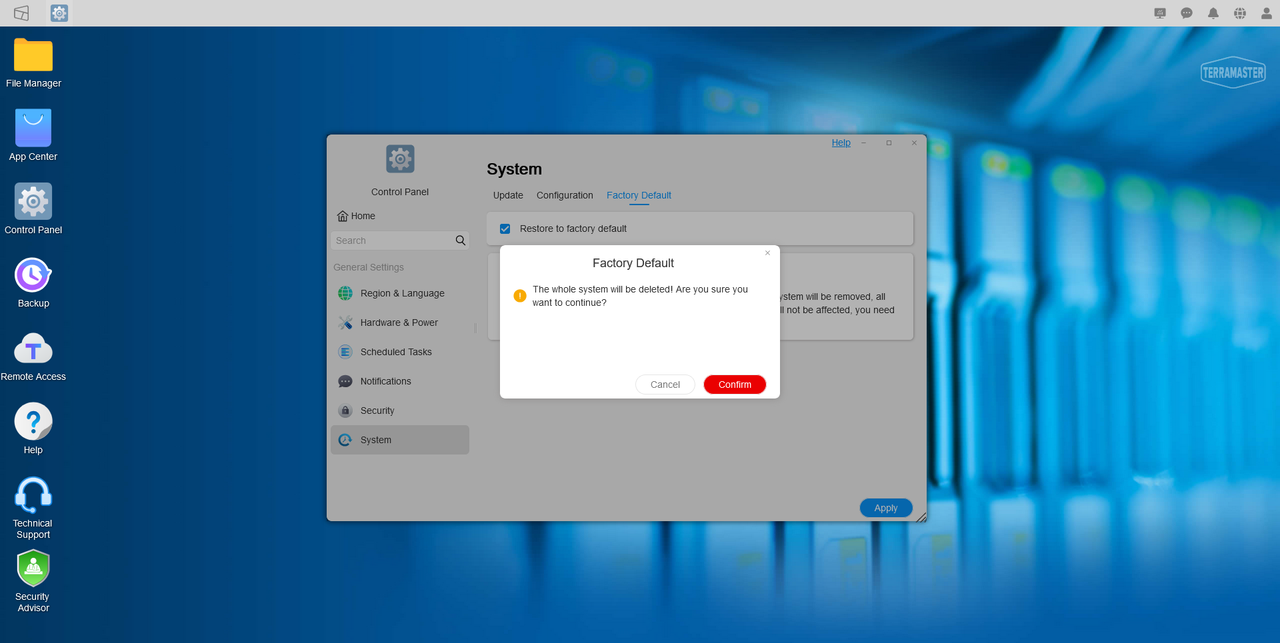Confirm the factory default reset
This screenshot has width=1280, height=643.
click(x=735, y=384)
